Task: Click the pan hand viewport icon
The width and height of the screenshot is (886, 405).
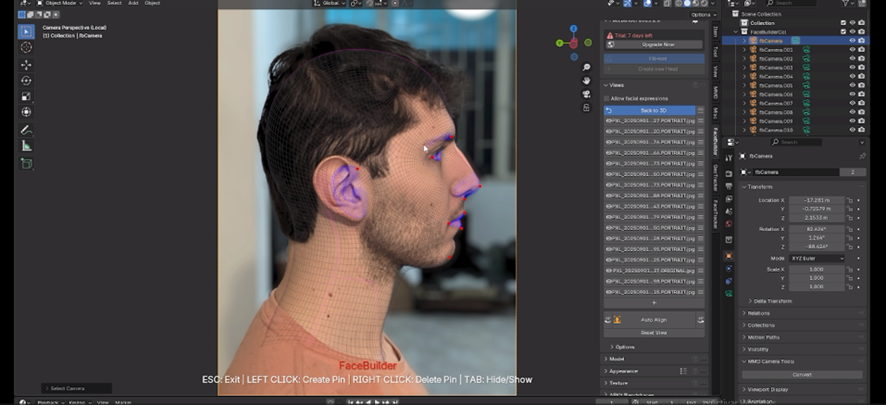Action: tap(587, 81)
